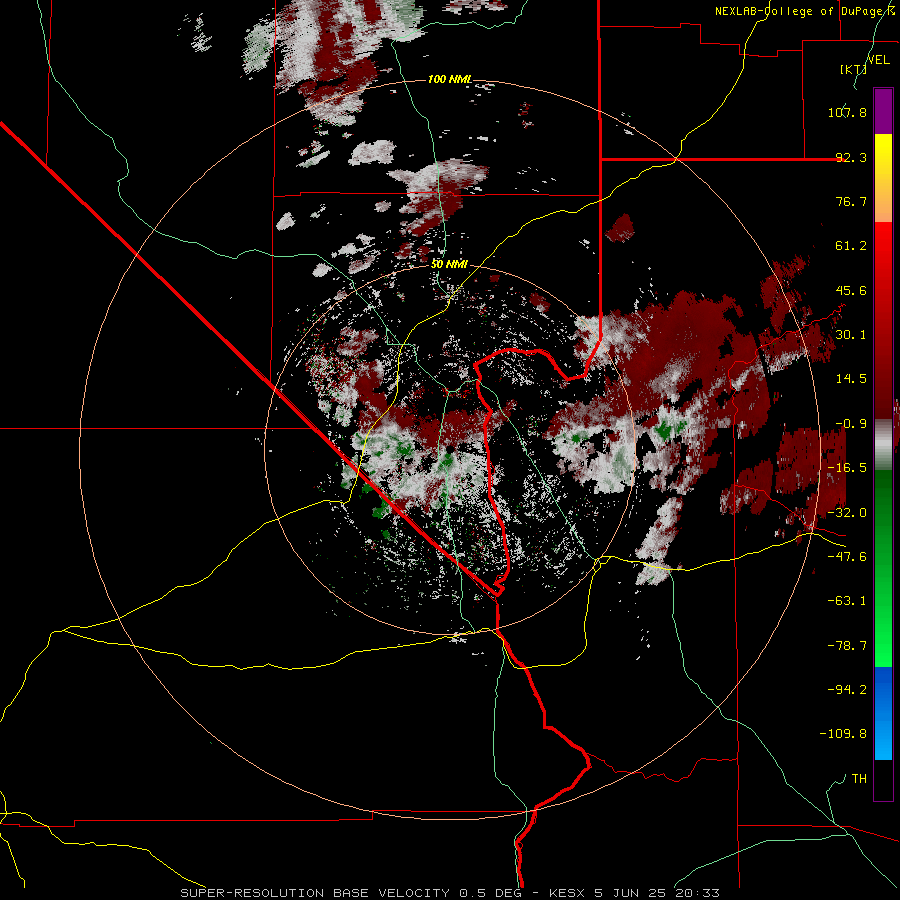Image resolution: width=900 pixels, height=900 pixels.
Task: Click the 107.8 velocity scale value
Action: (x=847, y=112)
